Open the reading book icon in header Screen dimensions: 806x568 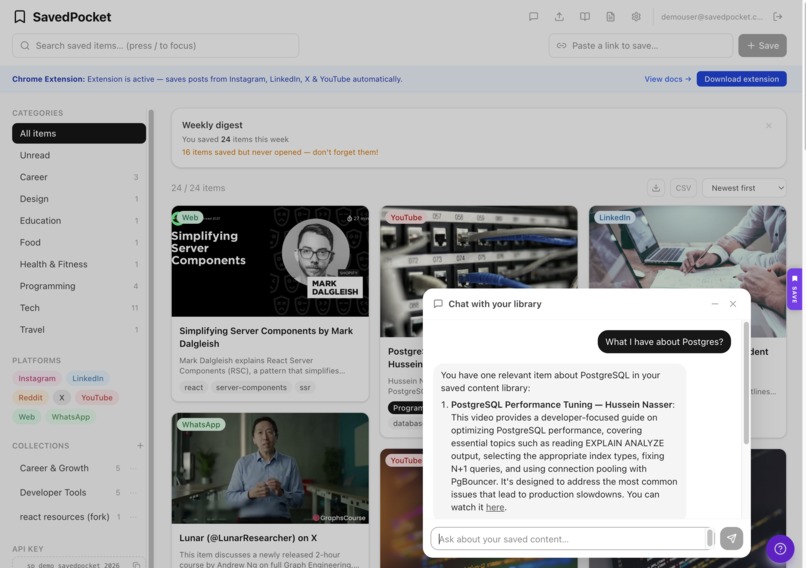[584, 16]
